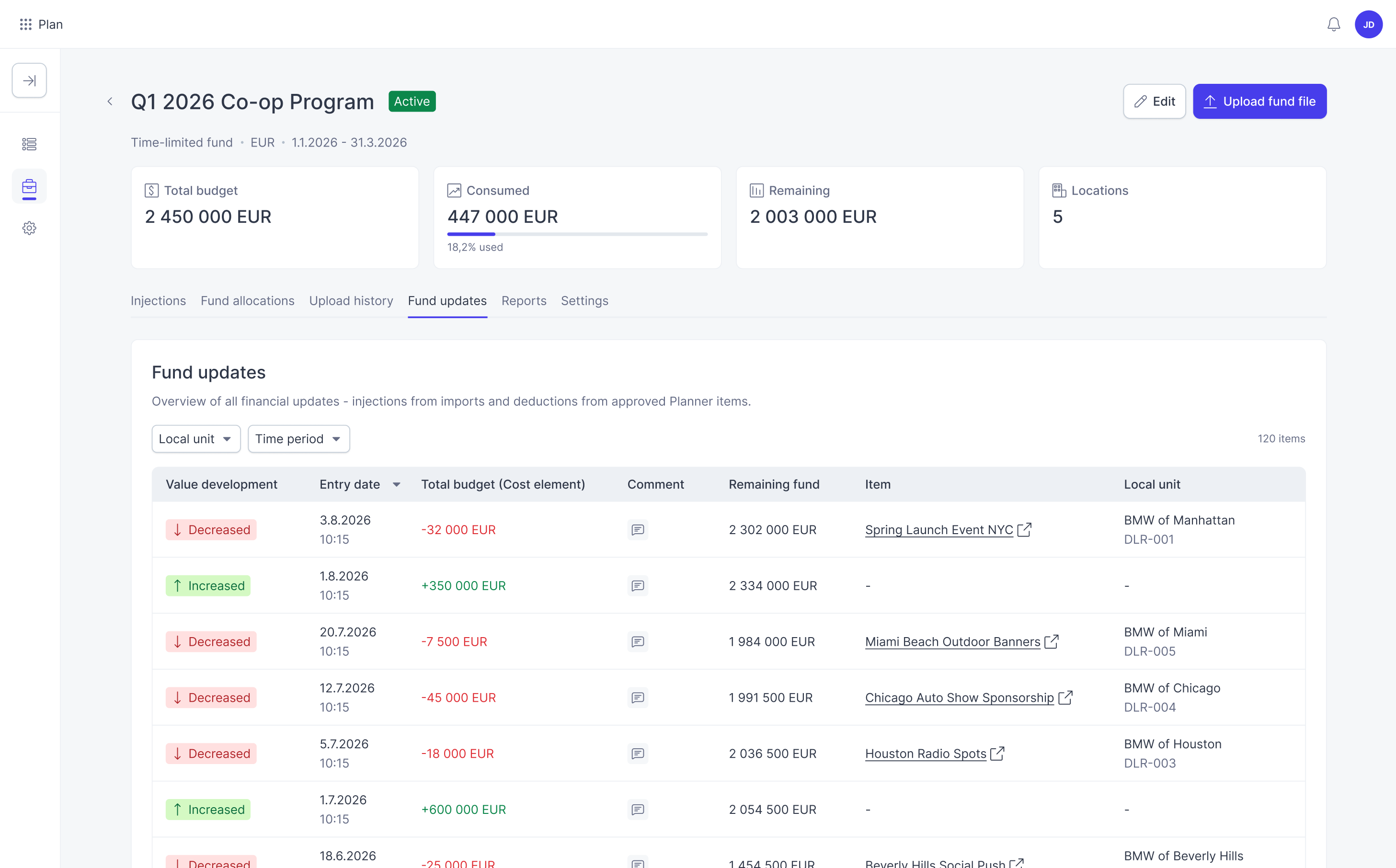Click the JD user avatar
This screenshot has height=868, width=1396.
[1368, 24]
